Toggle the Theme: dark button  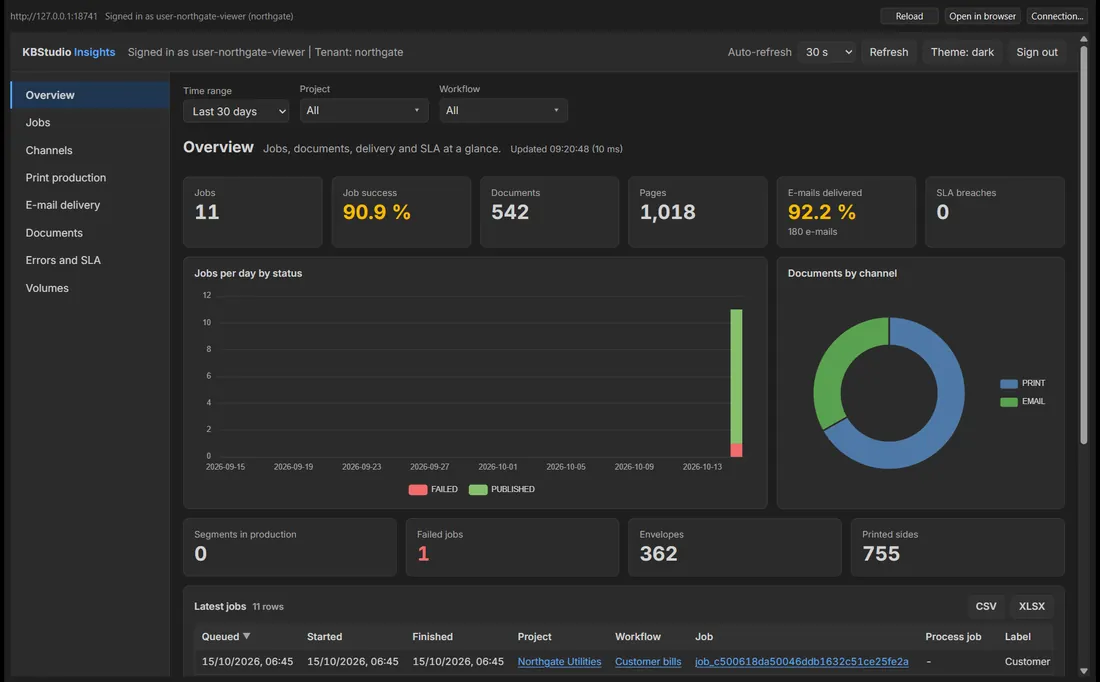[x=962, y=52]
